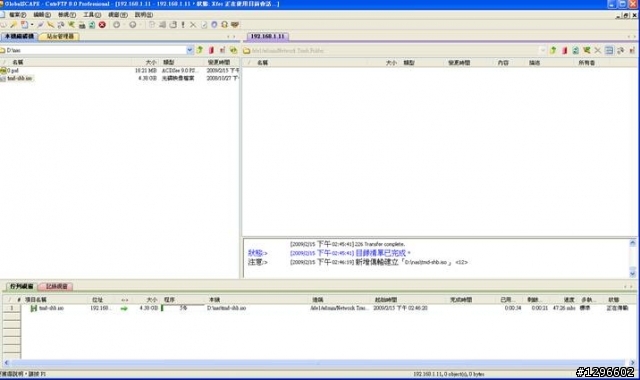
Task: Toggle remote pane list view icon
Action: coord(609,51)
